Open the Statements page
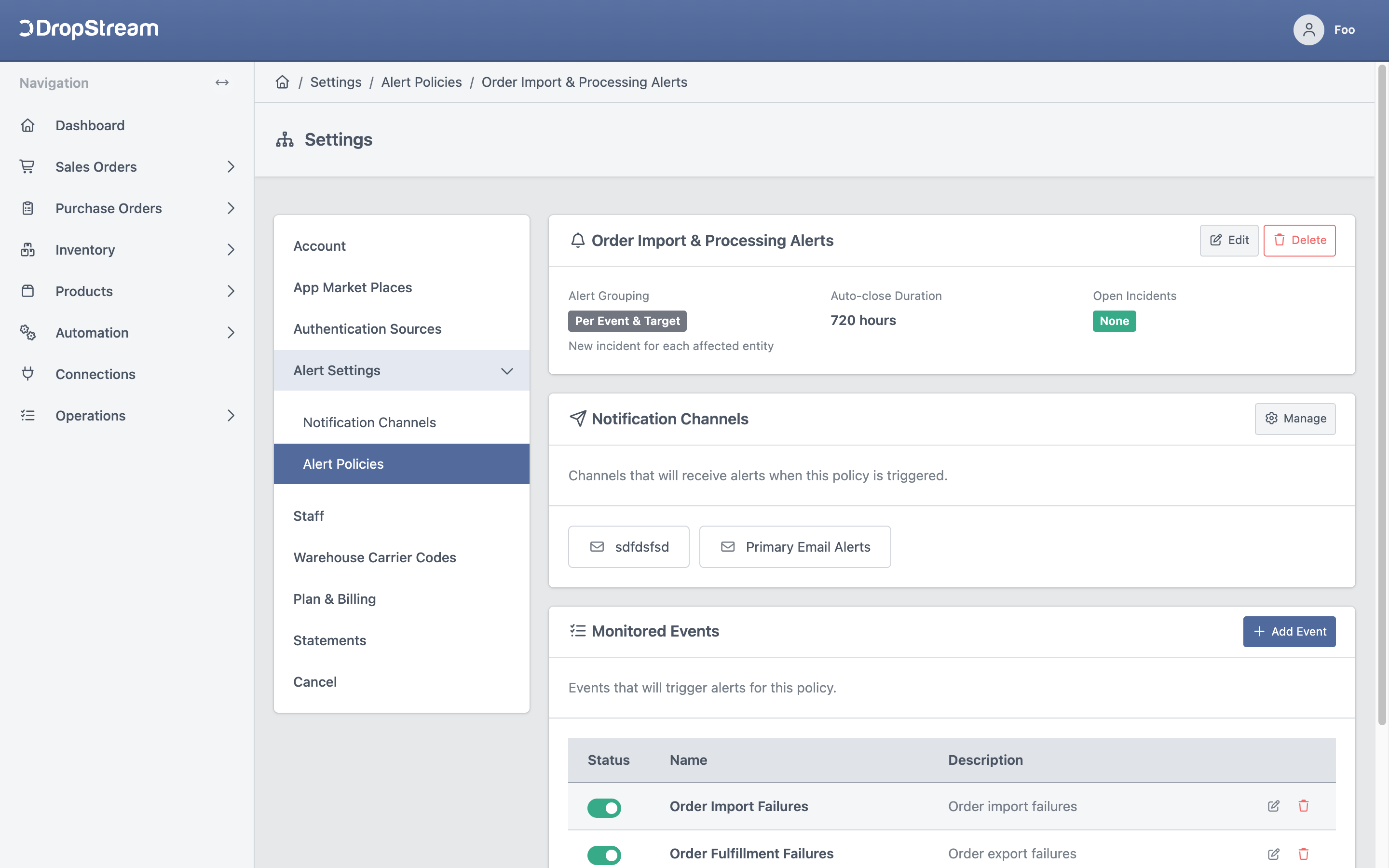This screenshot has width=1389, height=868. [401, 640]
